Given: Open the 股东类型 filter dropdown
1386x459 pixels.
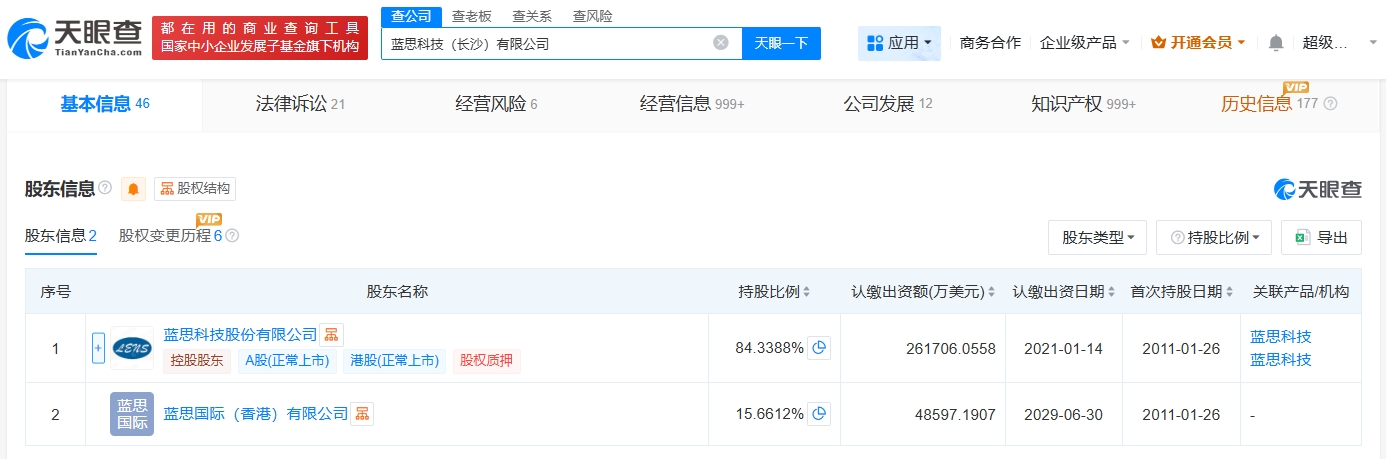Looking at the screenshot, I should [1097, 238].
